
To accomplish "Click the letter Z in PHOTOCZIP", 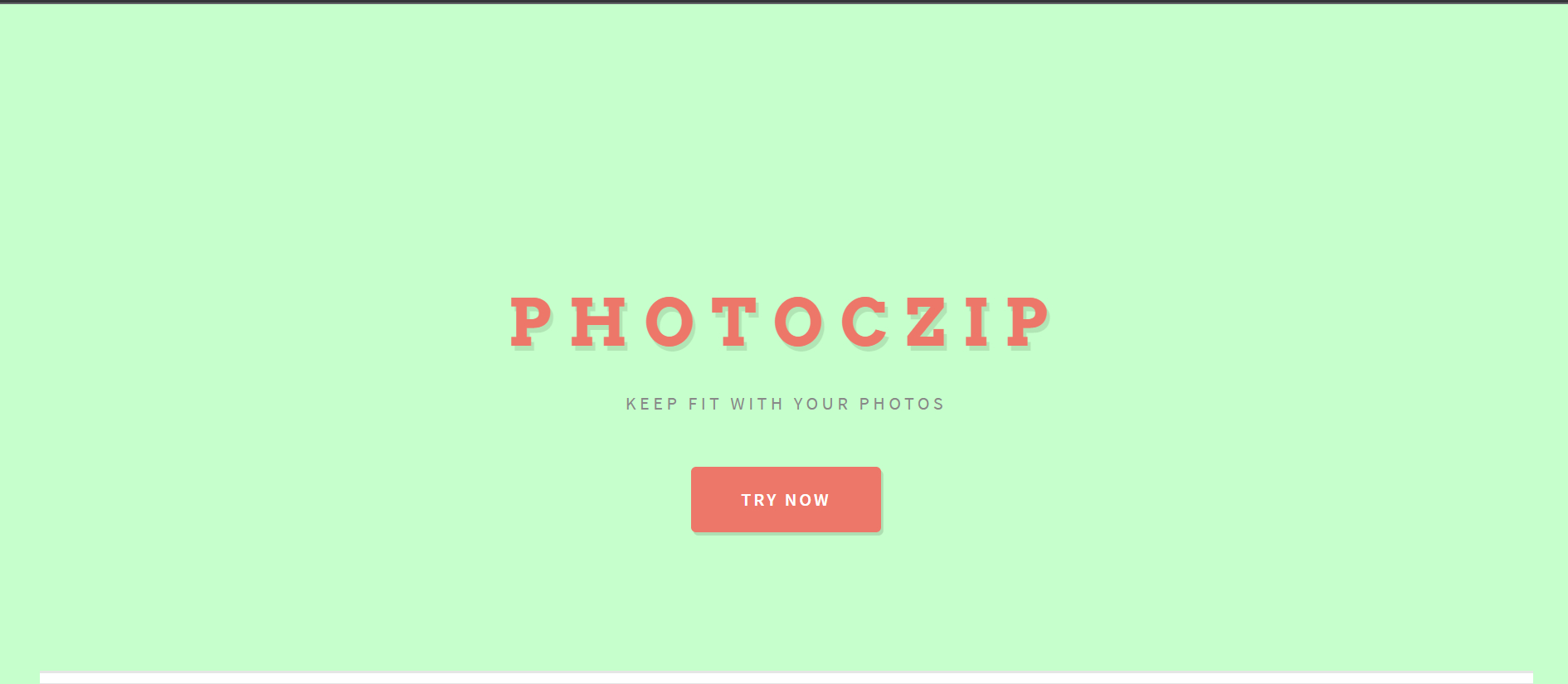I will click(x=927, y=322).
